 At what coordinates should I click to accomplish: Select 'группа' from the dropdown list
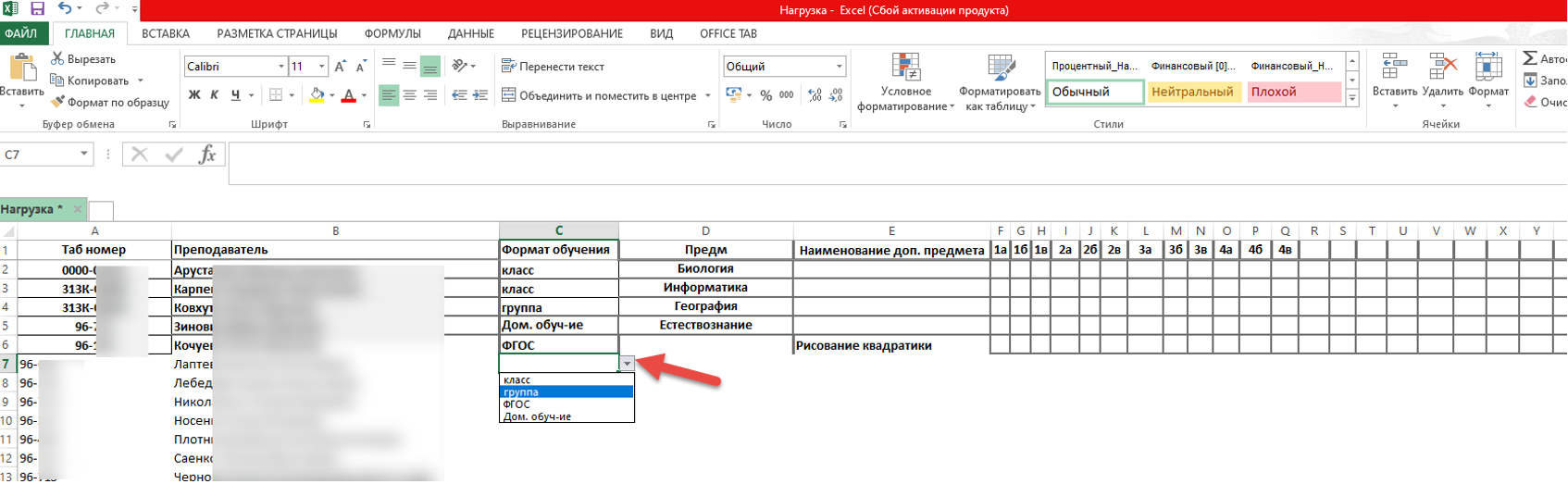(x=521, y=392)
